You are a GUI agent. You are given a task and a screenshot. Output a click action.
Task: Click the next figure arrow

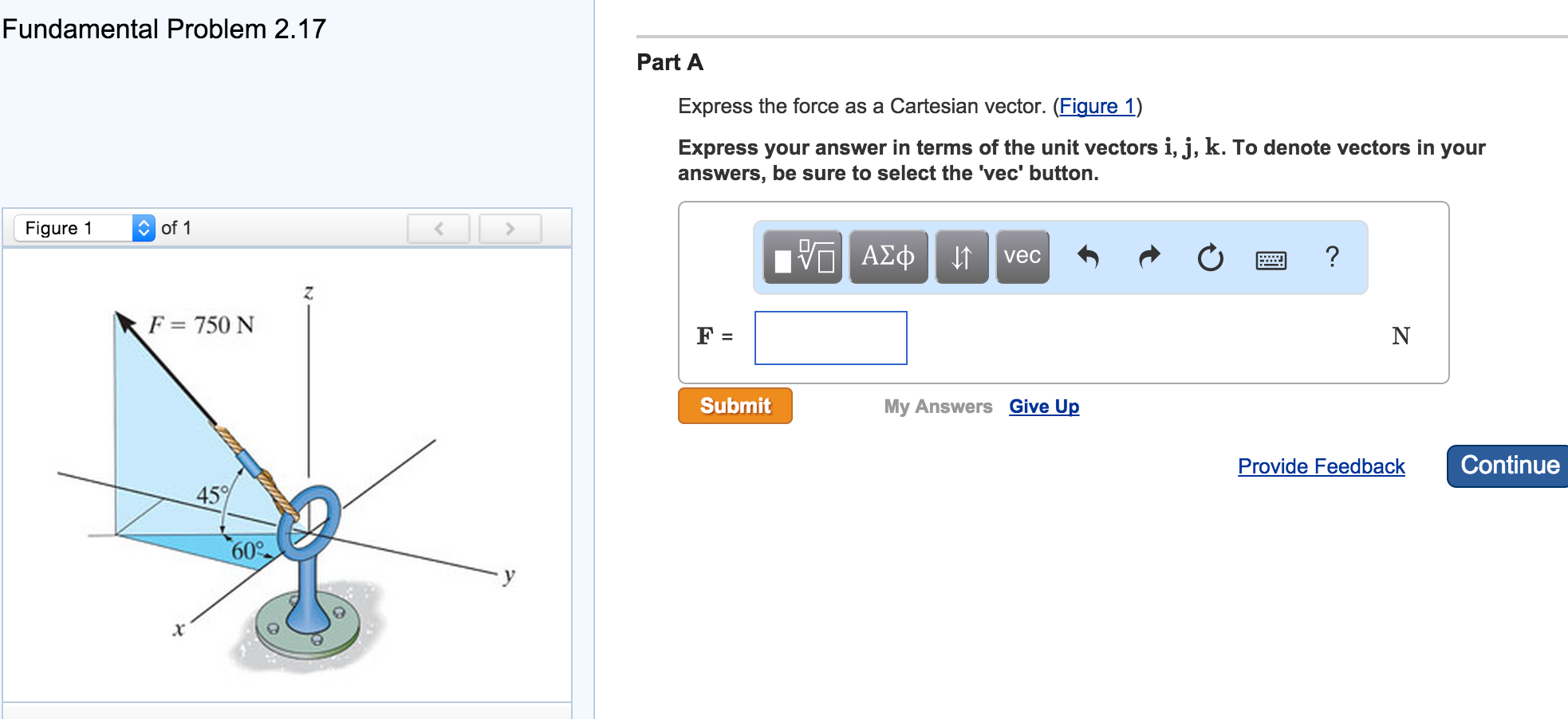point(510,228)
